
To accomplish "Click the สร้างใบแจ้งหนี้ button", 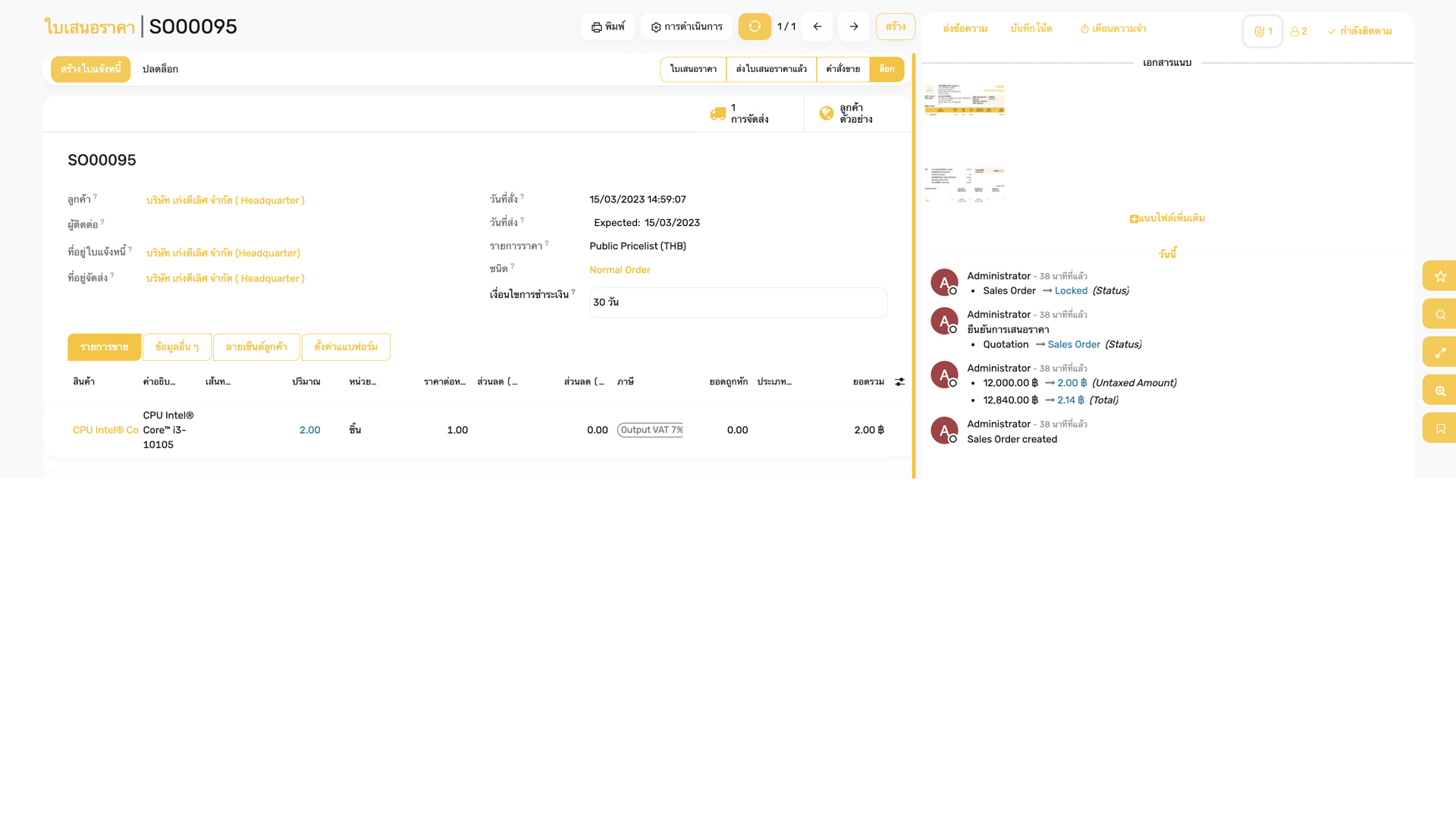I will (x=90, y=68).
